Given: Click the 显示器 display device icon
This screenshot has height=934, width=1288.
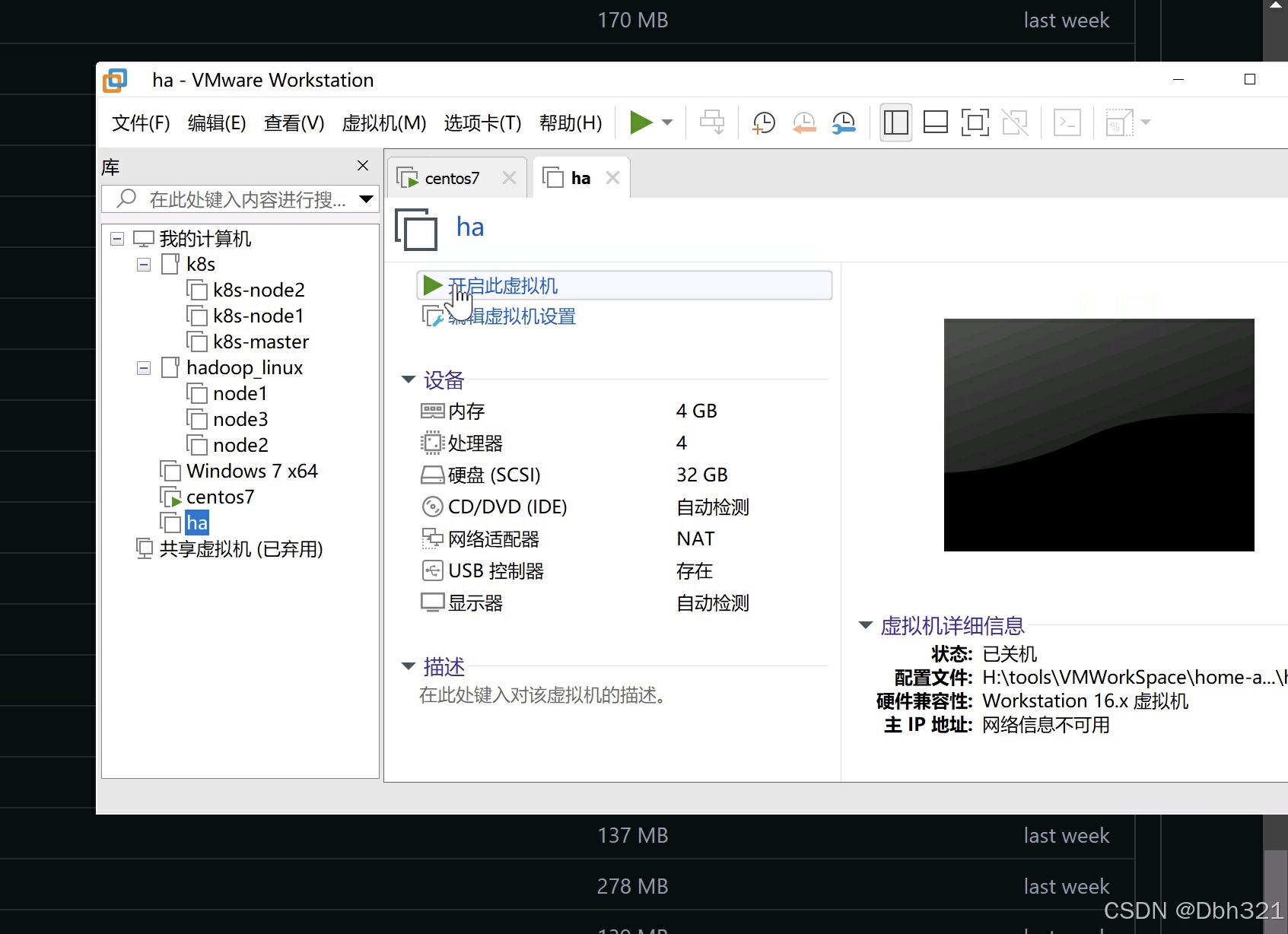Looking at the screenshot, I should pyautogui.click(x=432, y=602).
